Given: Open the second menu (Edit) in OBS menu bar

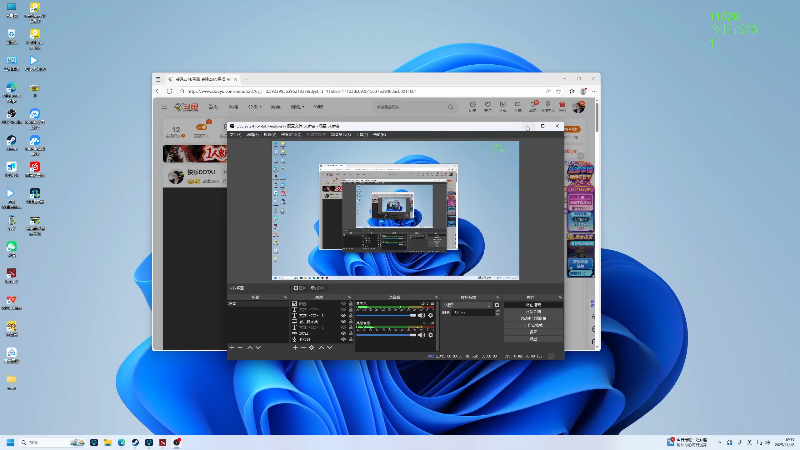Looking at the screenshot, I should [253, 135].
